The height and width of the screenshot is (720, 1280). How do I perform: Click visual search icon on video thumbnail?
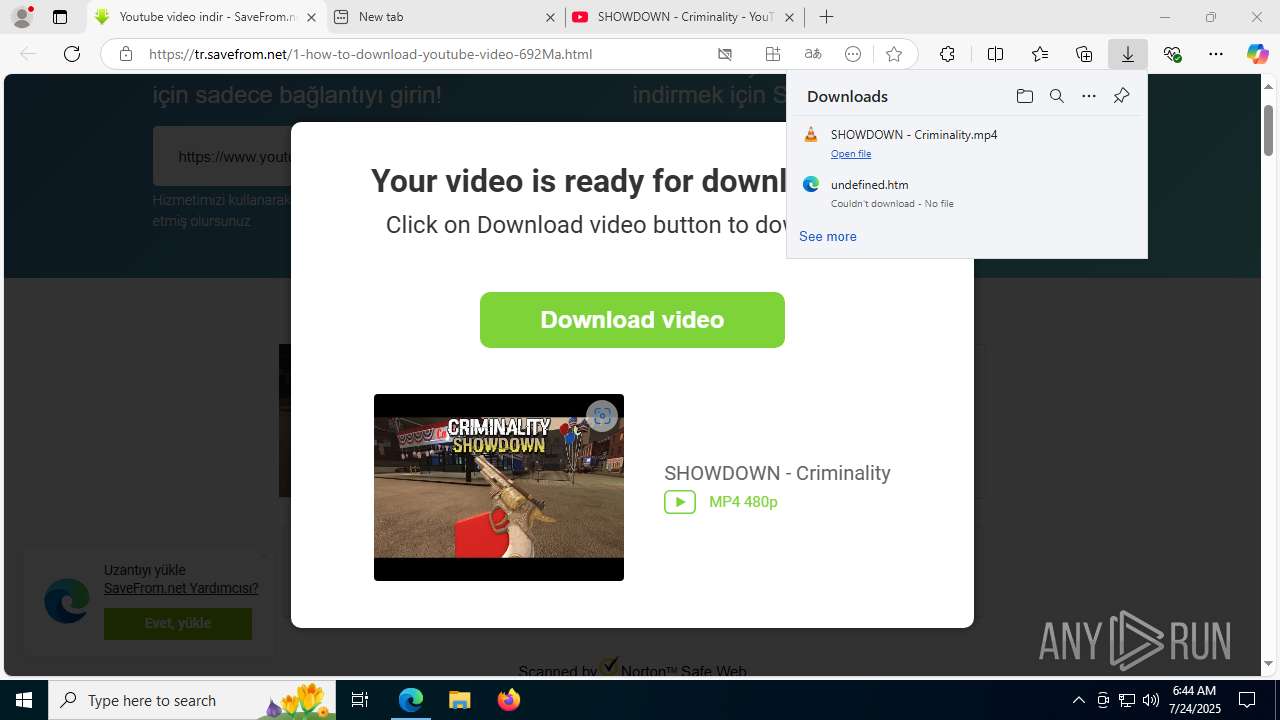[602, 416]
